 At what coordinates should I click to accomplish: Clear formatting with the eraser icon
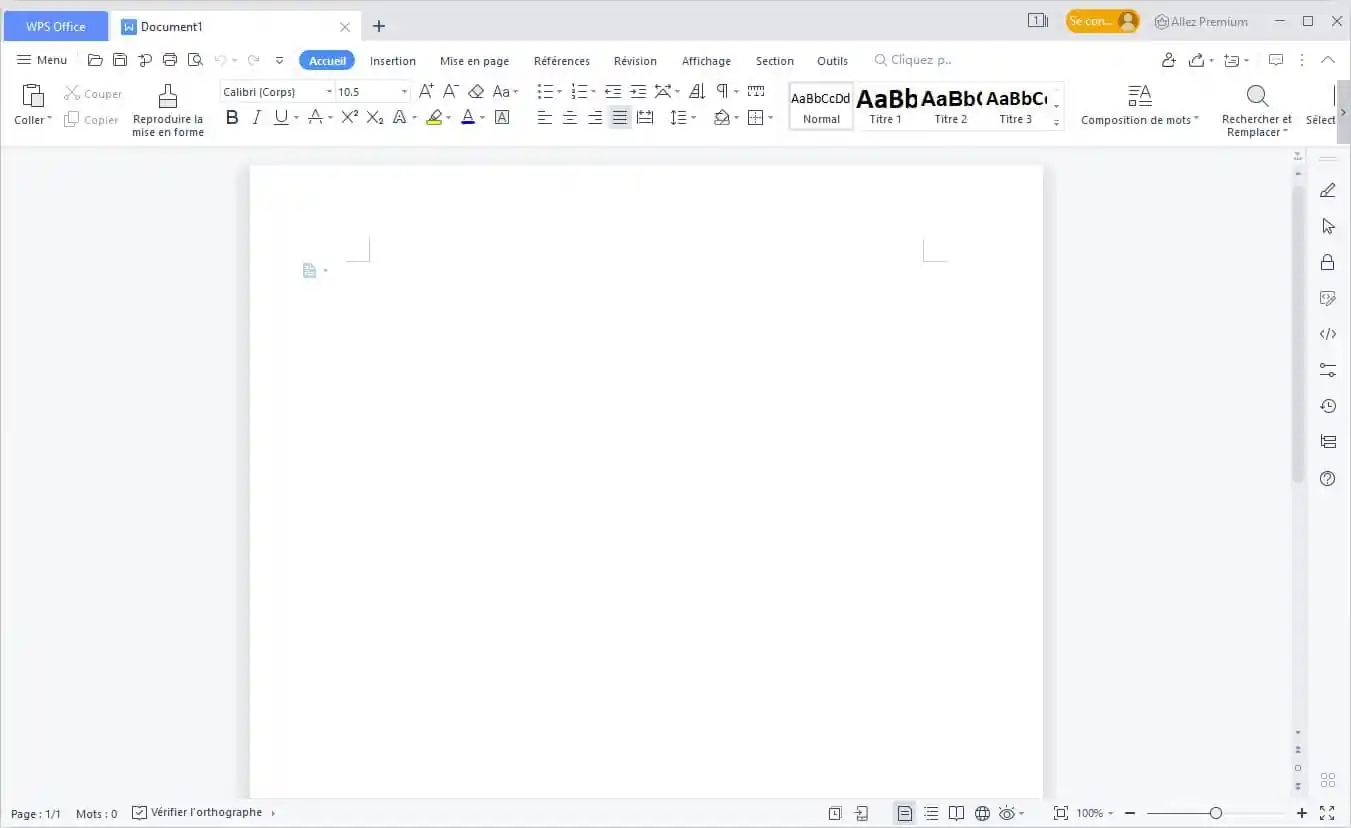476,91
